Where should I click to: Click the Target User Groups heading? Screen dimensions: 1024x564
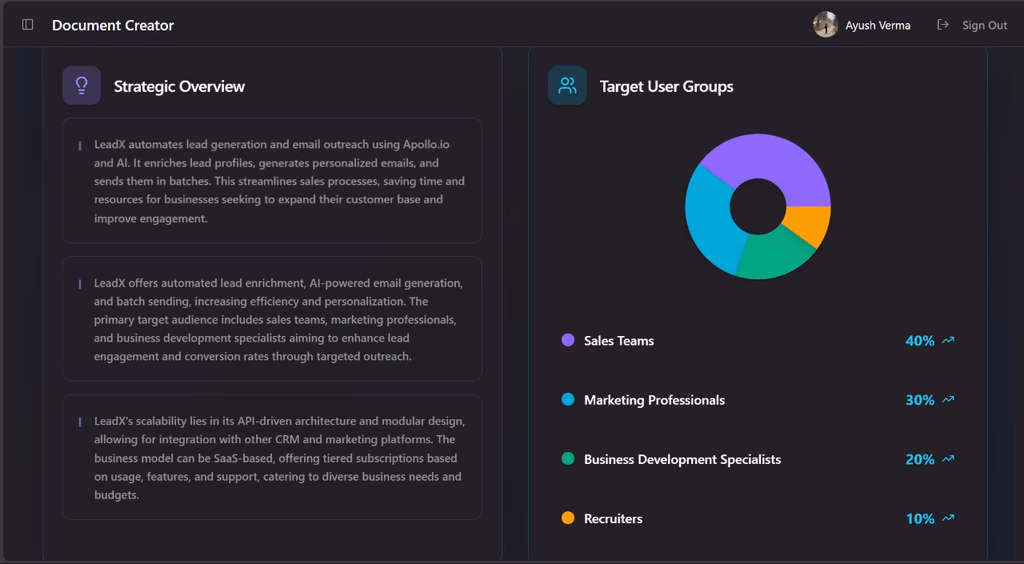pyautogui.click(x=667, y=86)
